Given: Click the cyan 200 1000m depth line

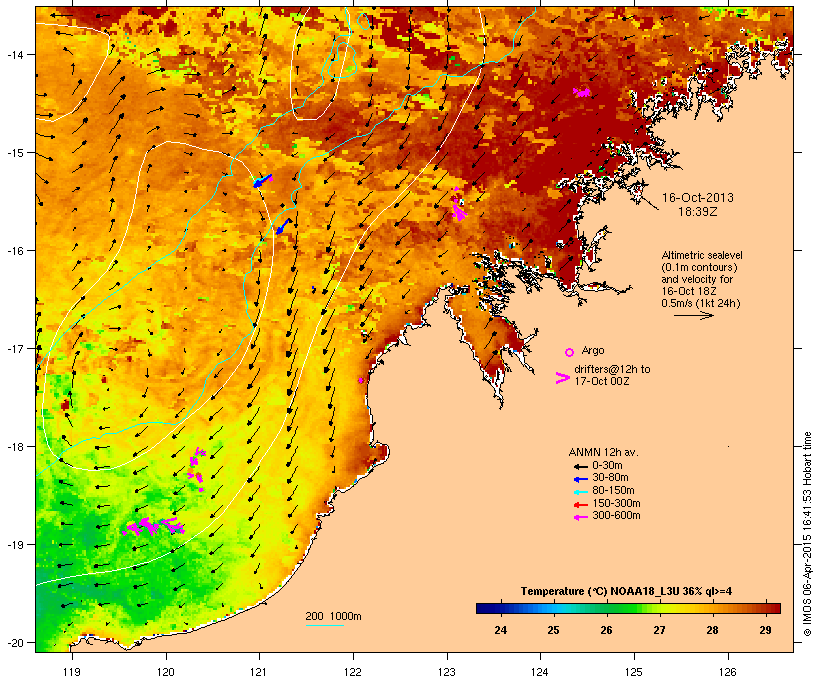Looking at the screenshot, I should coord(325,625).
